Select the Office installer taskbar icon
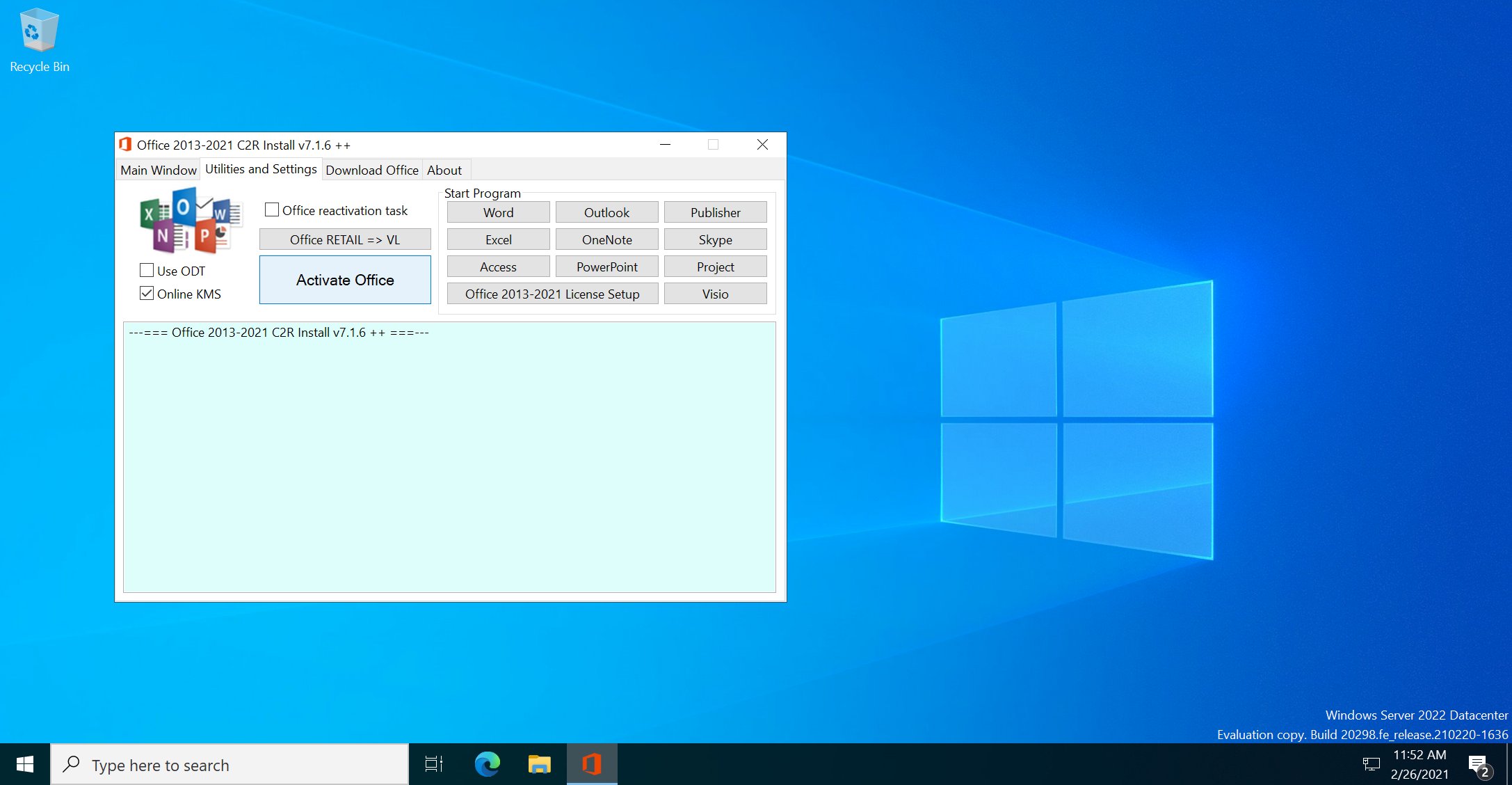The height and width of the screenshot is (785, 1512). (x=592, y=765)
